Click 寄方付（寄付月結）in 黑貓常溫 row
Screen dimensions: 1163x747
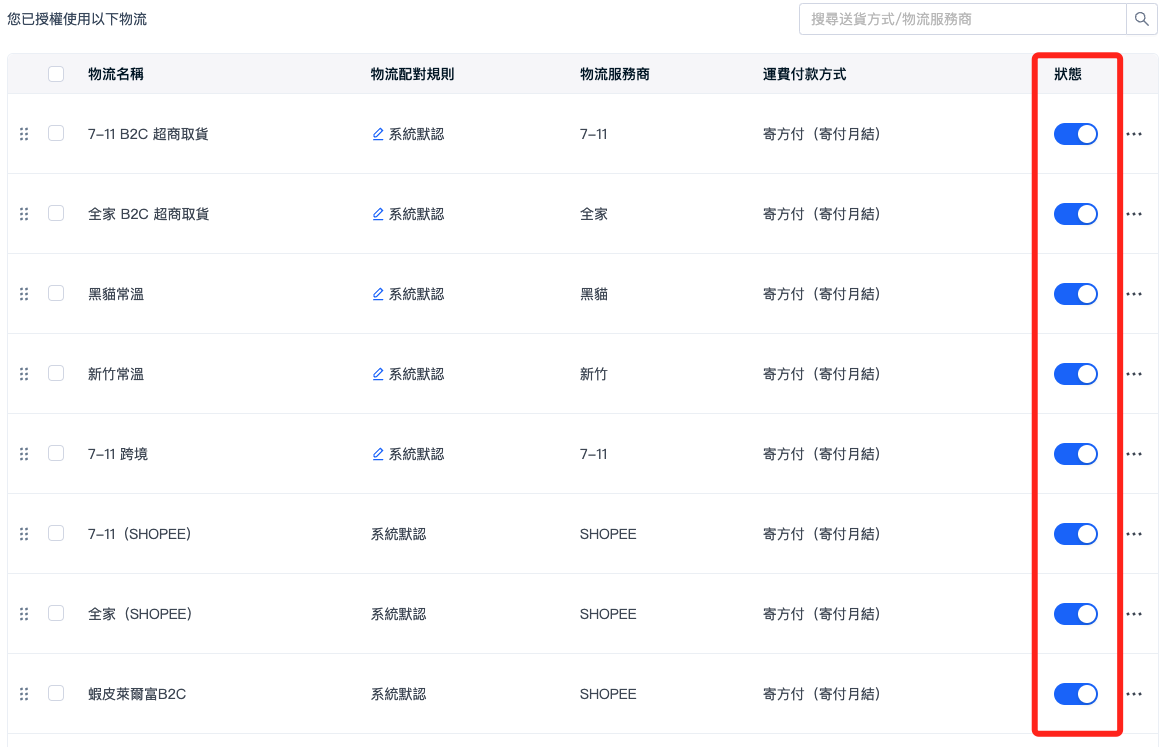(822, 294)
